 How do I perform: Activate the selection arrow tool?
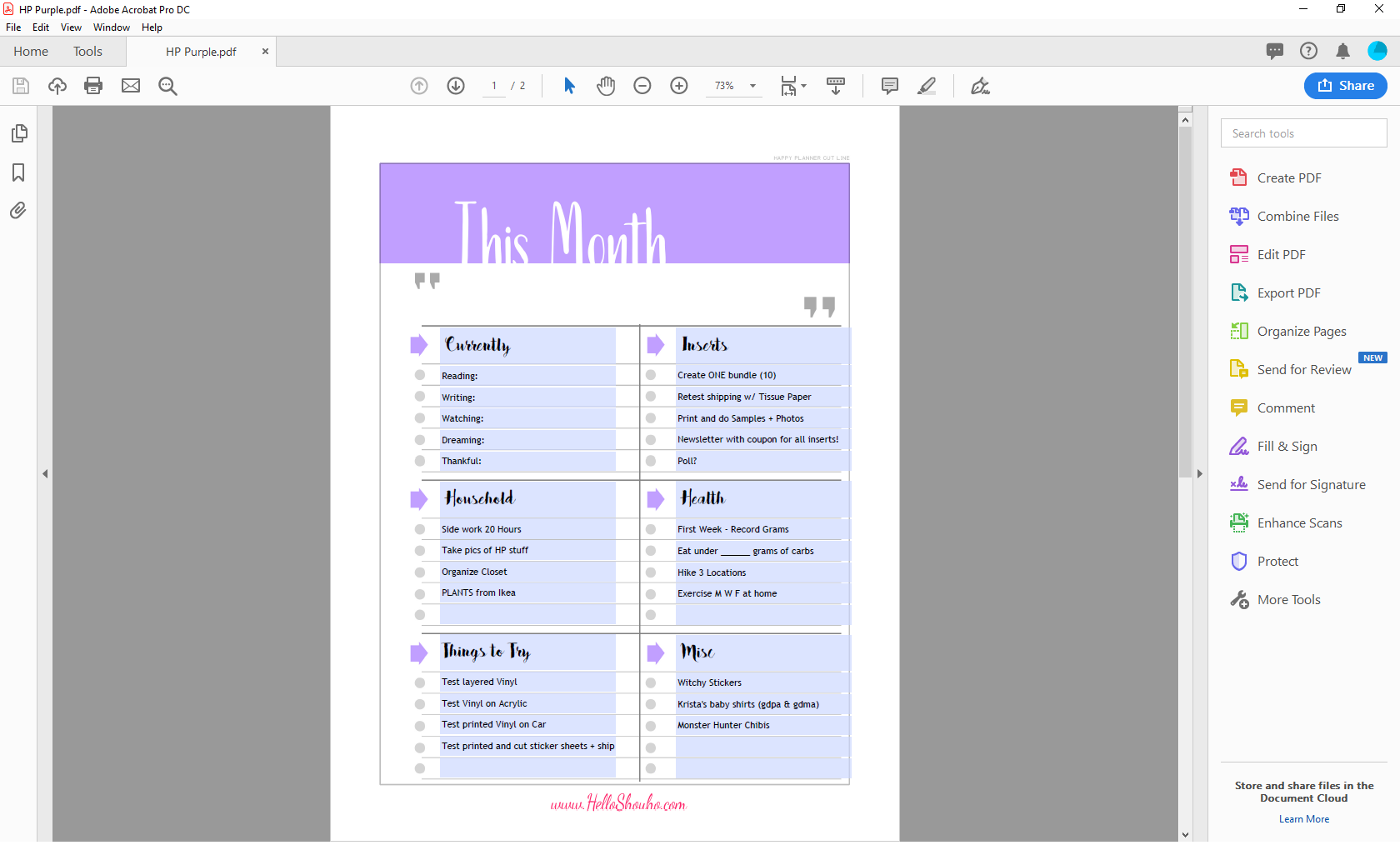pyautogui.click(x=569, y=86)
